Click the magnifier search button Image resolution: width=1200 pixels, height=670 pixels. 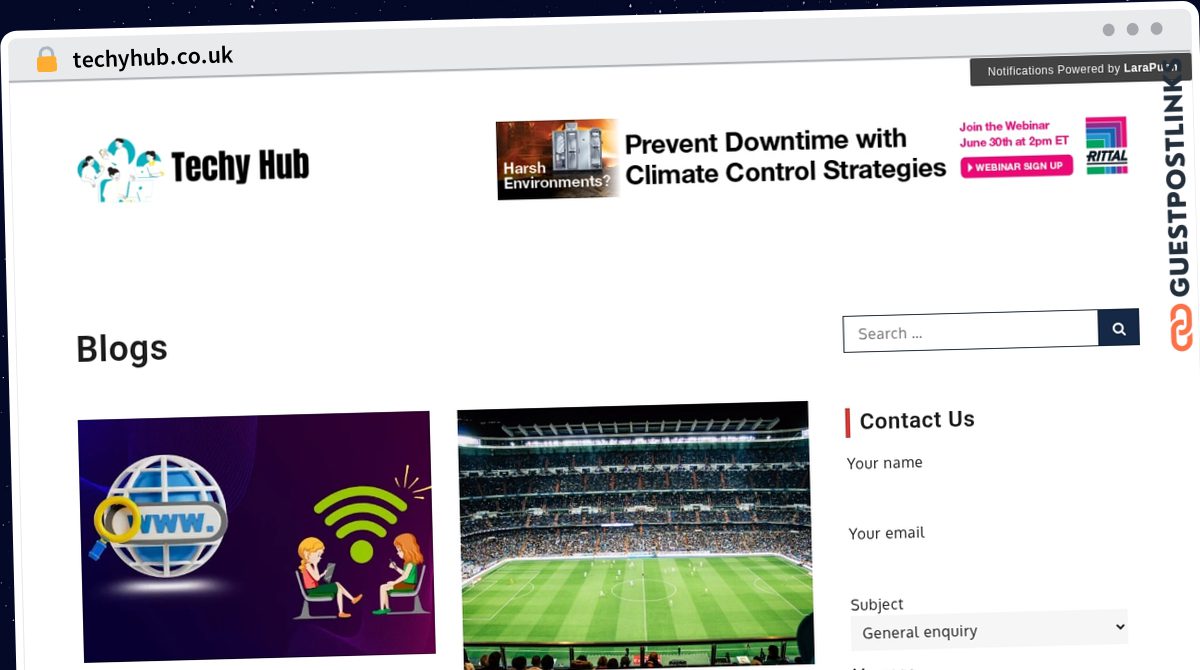[1119, 328]
